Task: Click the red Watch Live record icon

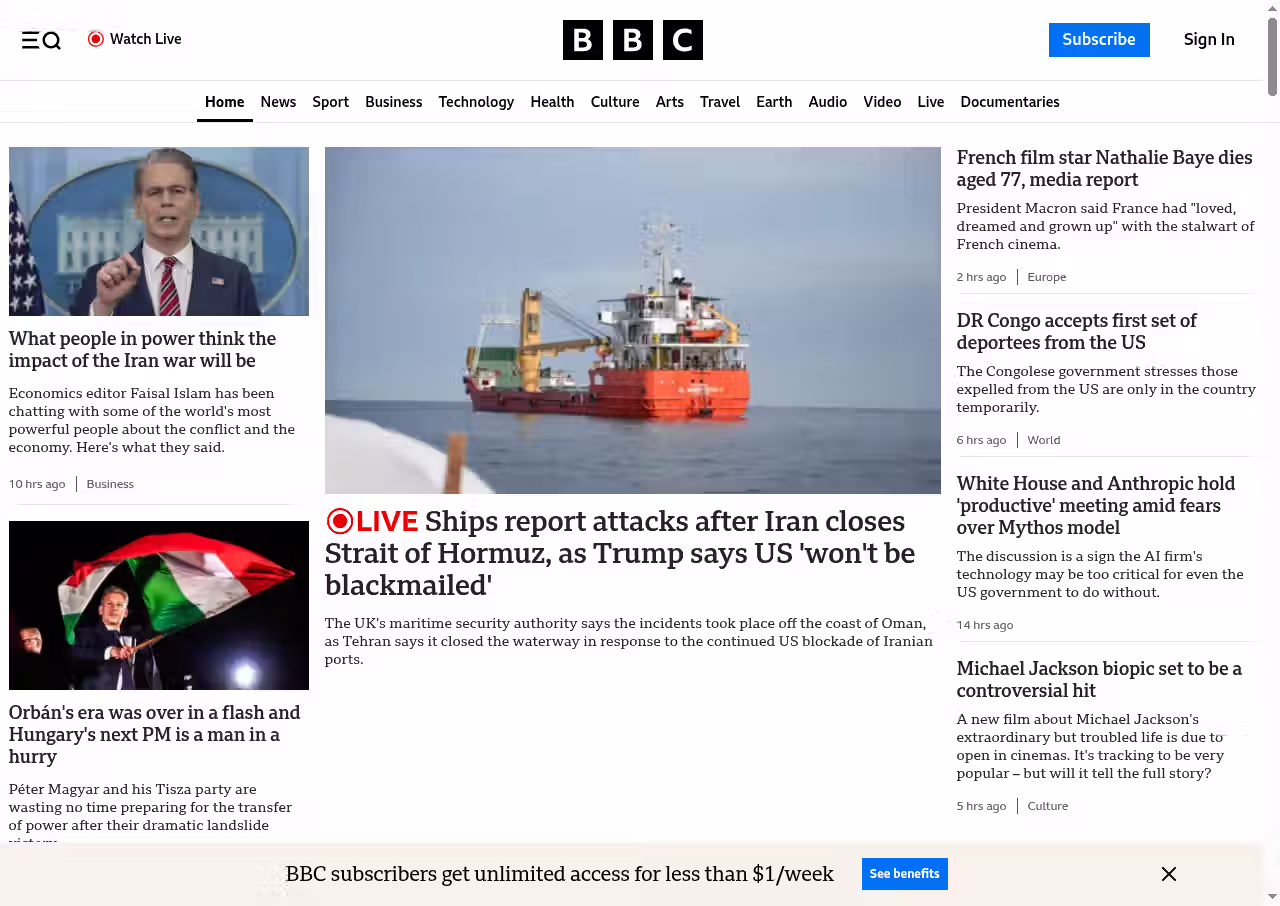Action: 96,39
